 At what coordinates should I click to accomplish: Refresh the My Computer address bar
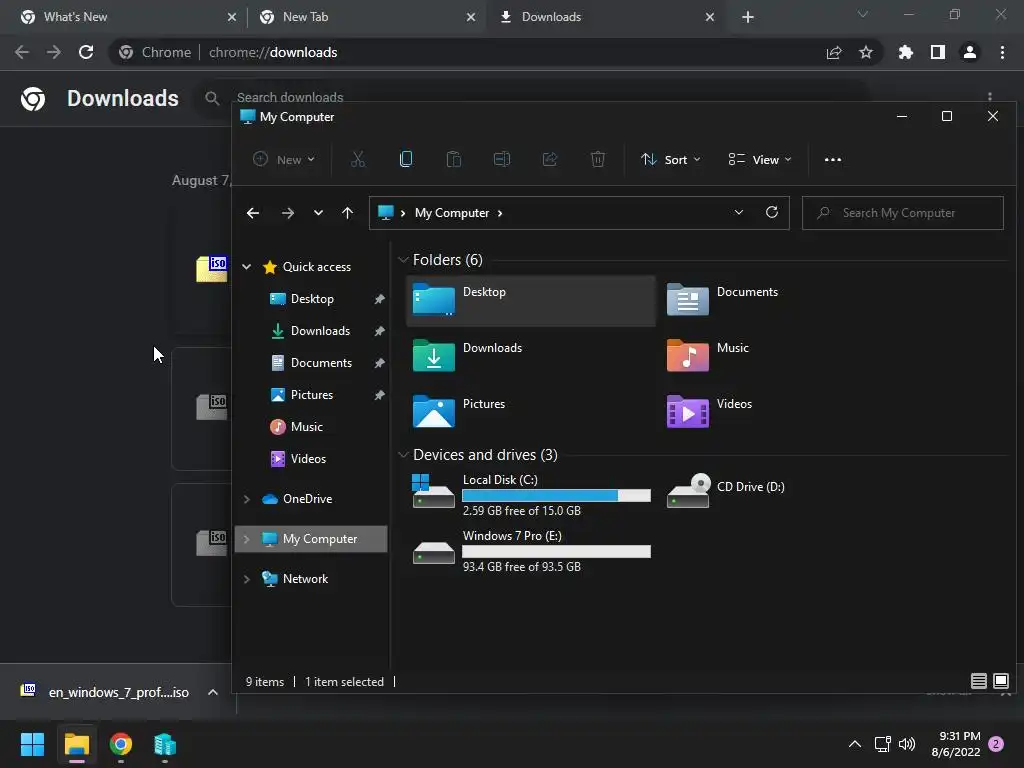coord(772,212)
